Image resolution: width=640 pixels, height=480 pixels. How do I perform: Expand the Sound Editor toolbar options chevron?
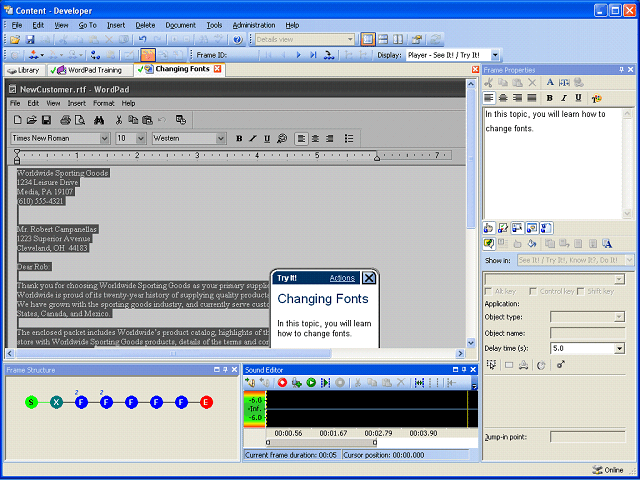474,384
